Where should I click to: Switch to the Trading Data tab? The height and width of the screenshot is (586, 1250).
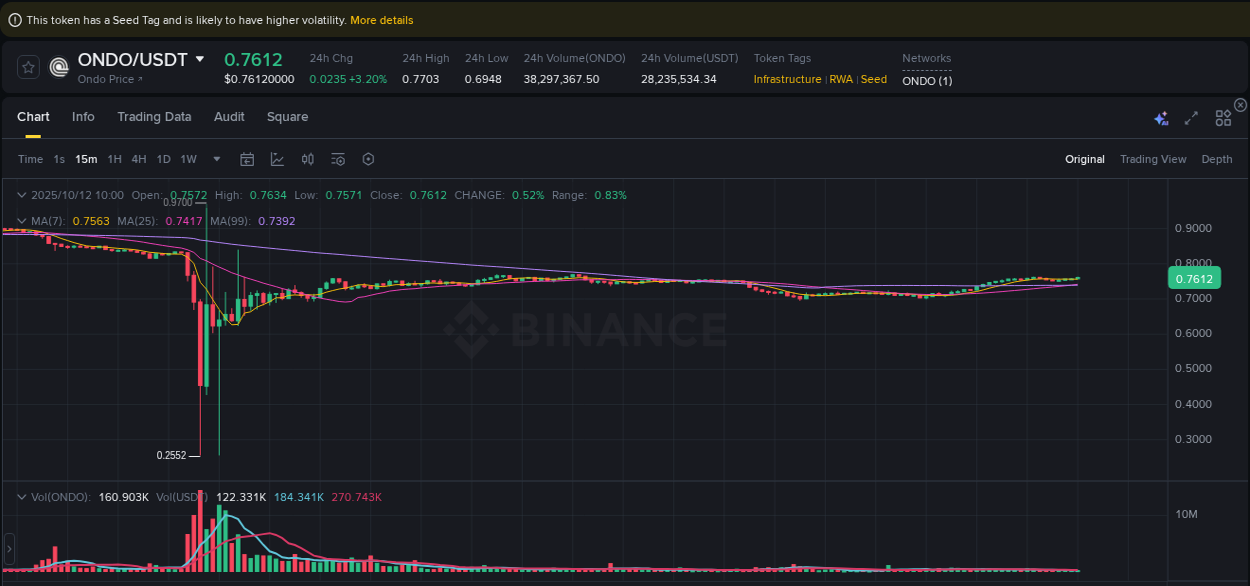(x=154, y=117)
